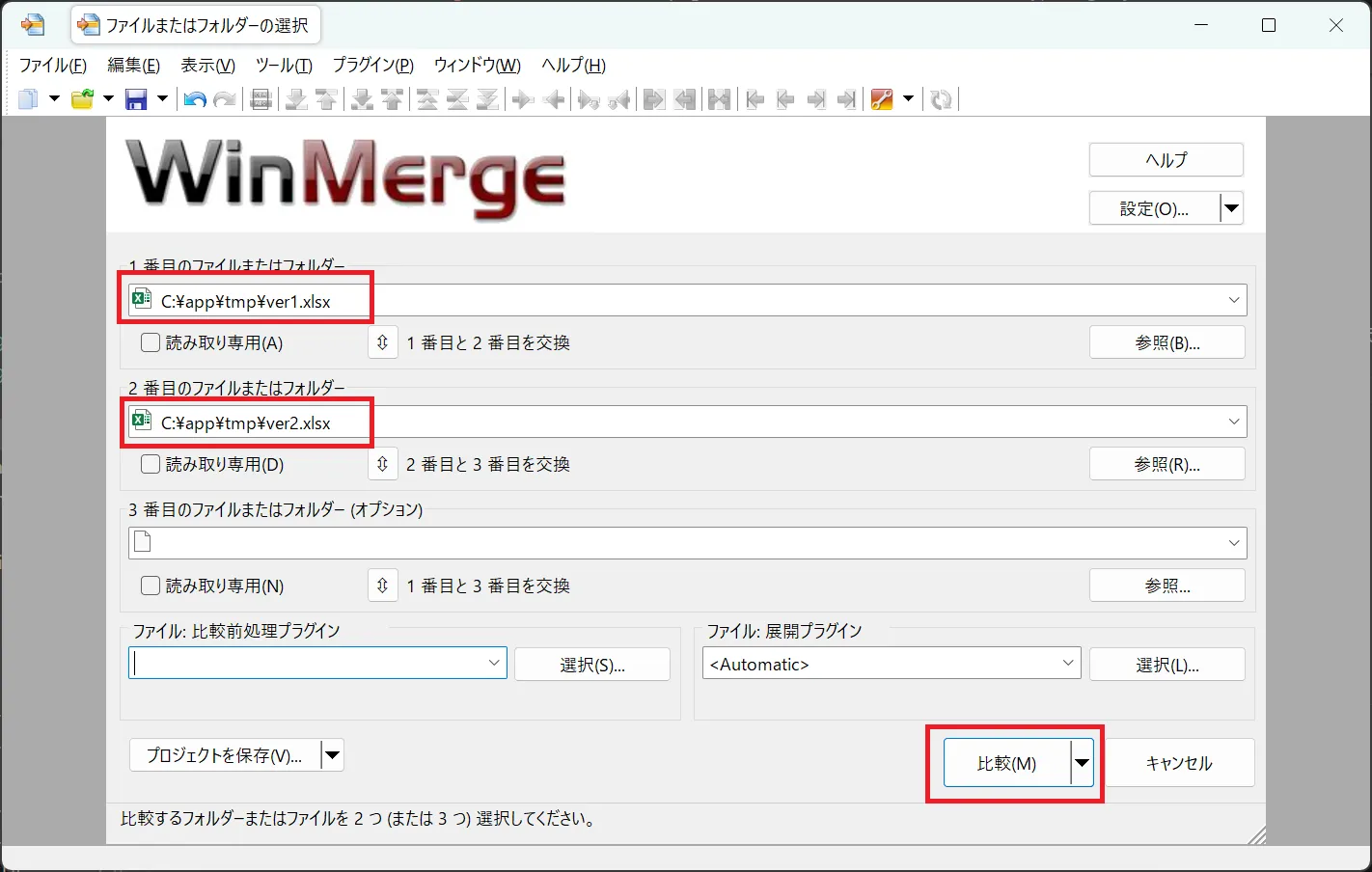Click the Copy Left and Advance icon
This screenshot has width=1372, height=872.
[x=619, y=98]
